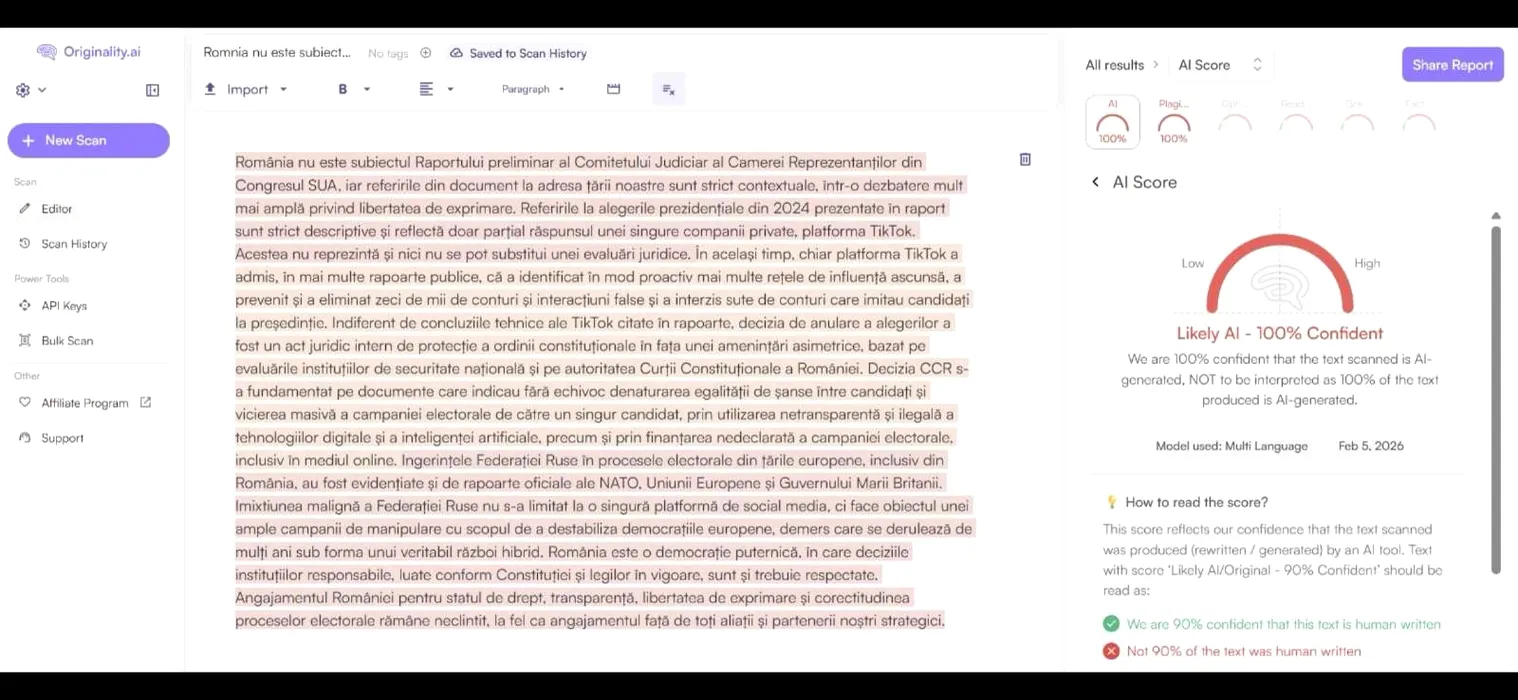Open the Paragraph style dropdown
The image size is (1518, 700).
(x=532, y=89)
